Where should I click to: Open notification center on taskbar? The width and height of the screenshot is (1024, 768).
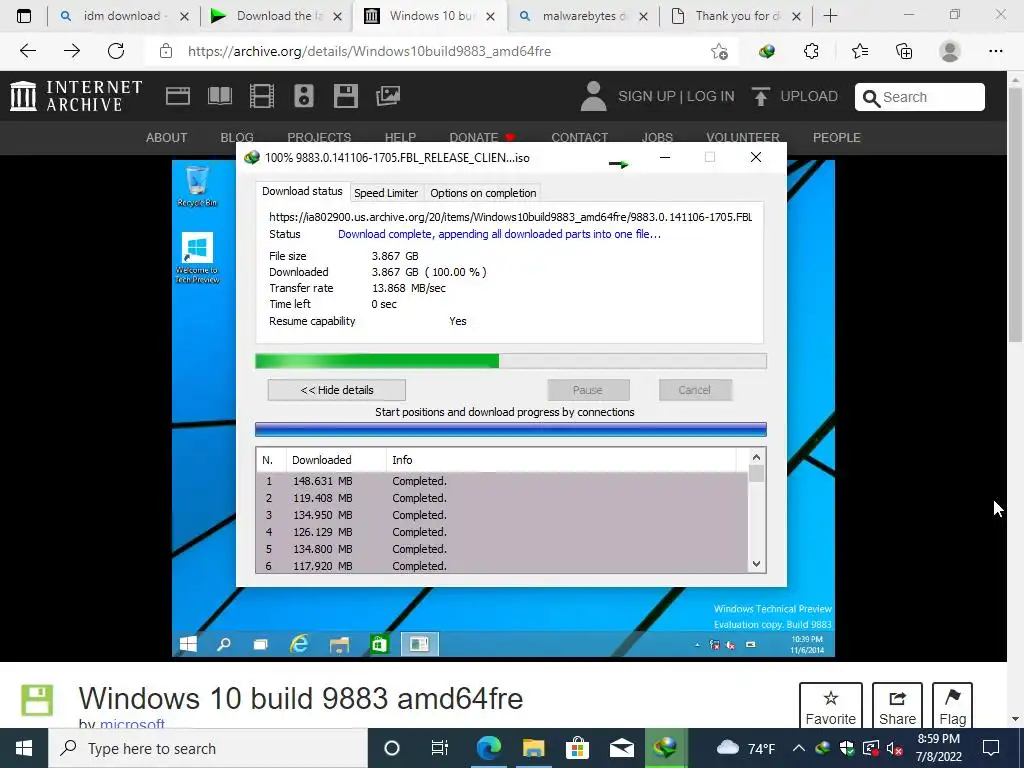(x=991, y=748)
